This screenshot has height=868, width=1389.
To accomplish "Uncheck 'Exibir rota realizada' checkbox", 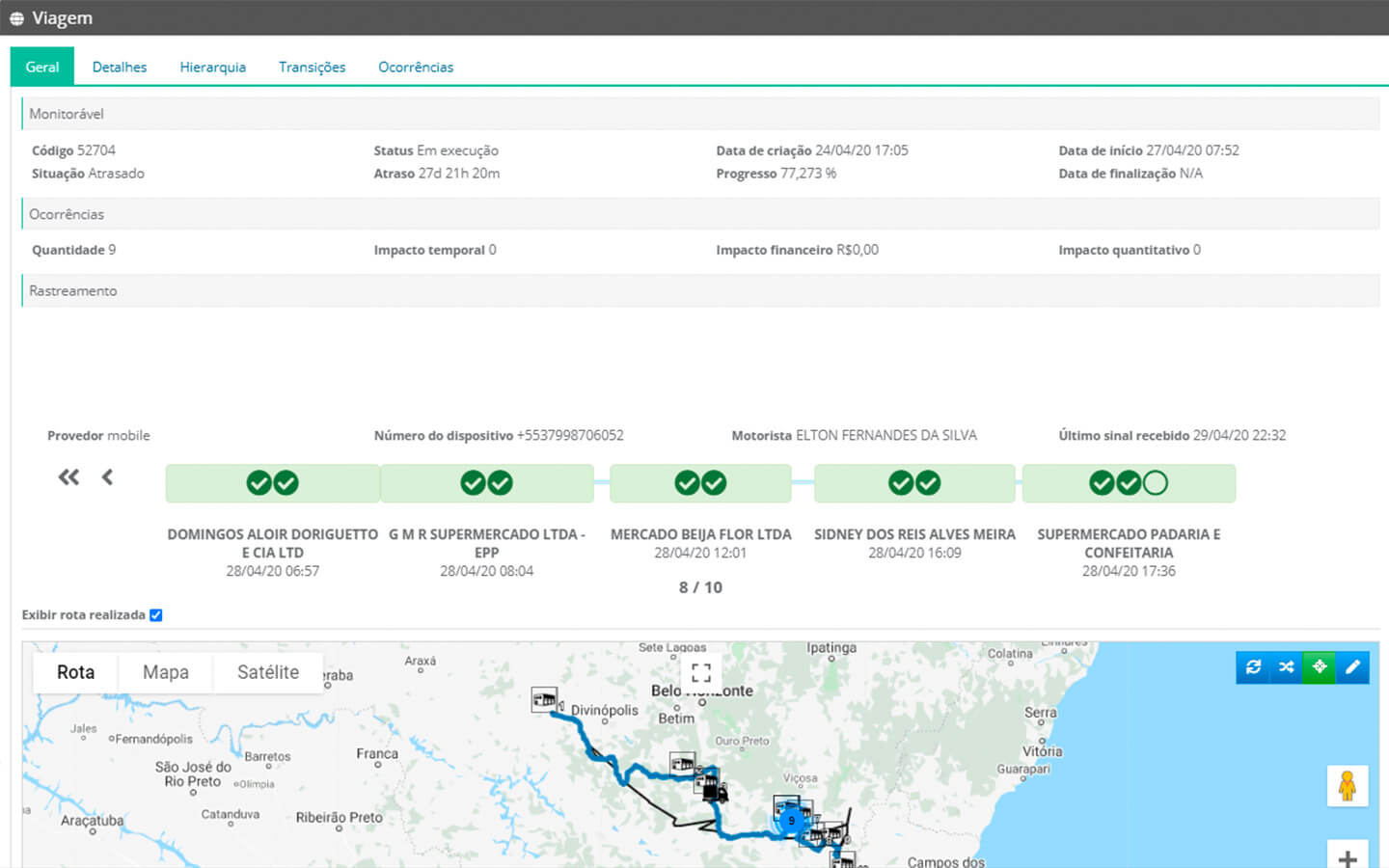I will pyautogui.click(x=156, y=615).
